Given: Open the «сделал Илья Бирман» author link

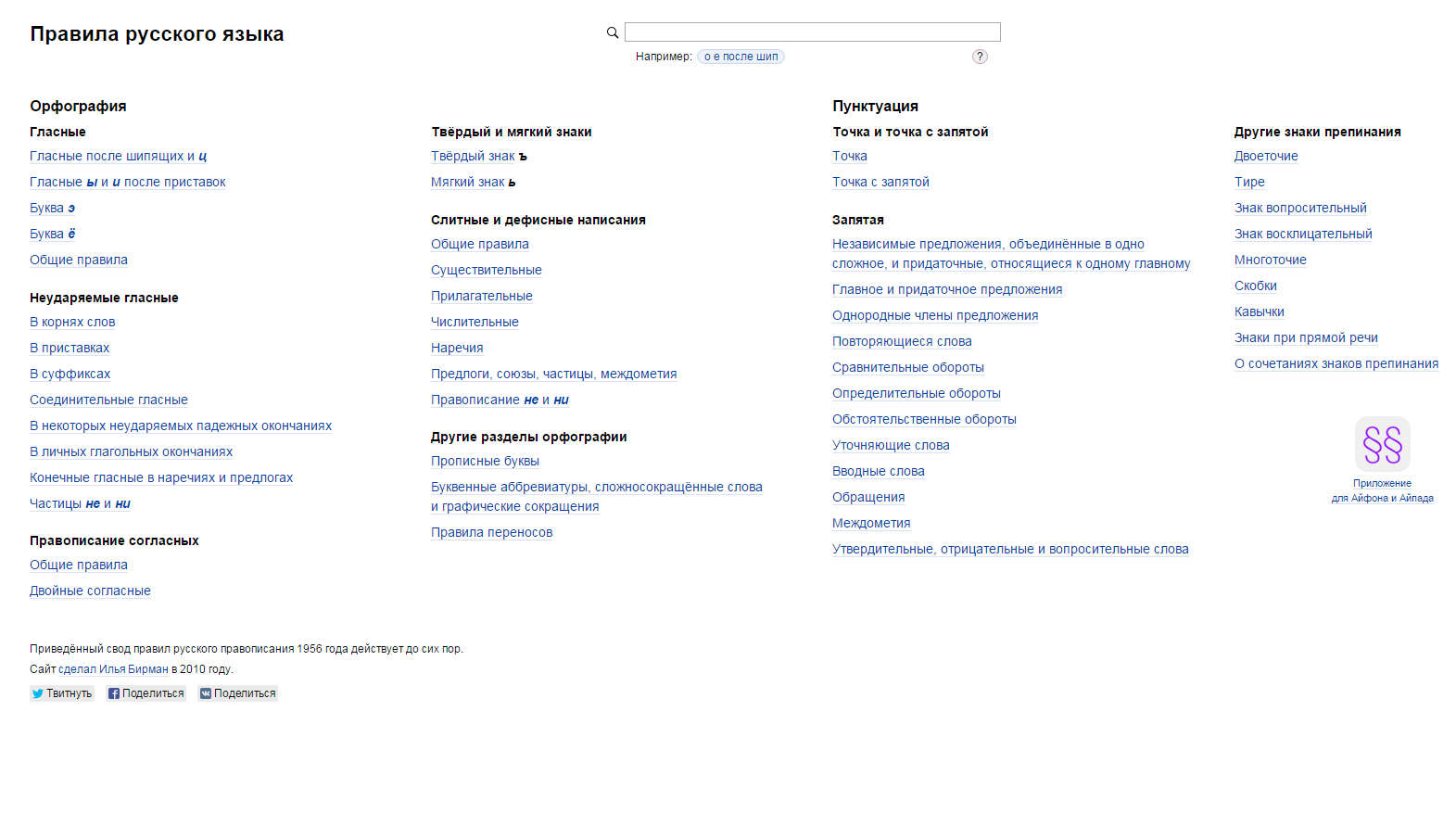Looking at the screenshot, I should point(113,669).
